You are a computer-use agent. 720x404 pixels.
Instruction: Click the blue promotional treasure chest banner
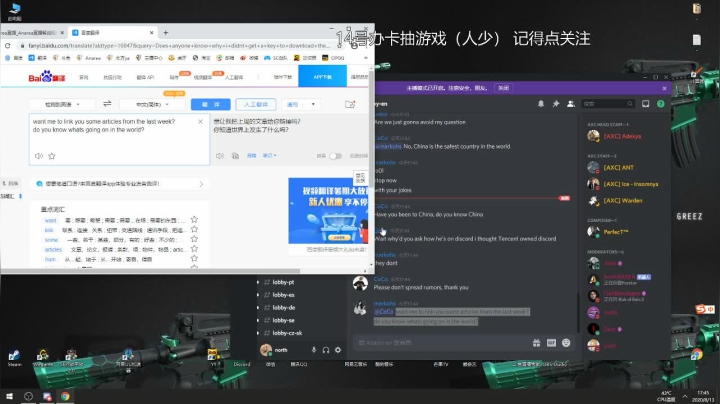(x=328, y=211)
